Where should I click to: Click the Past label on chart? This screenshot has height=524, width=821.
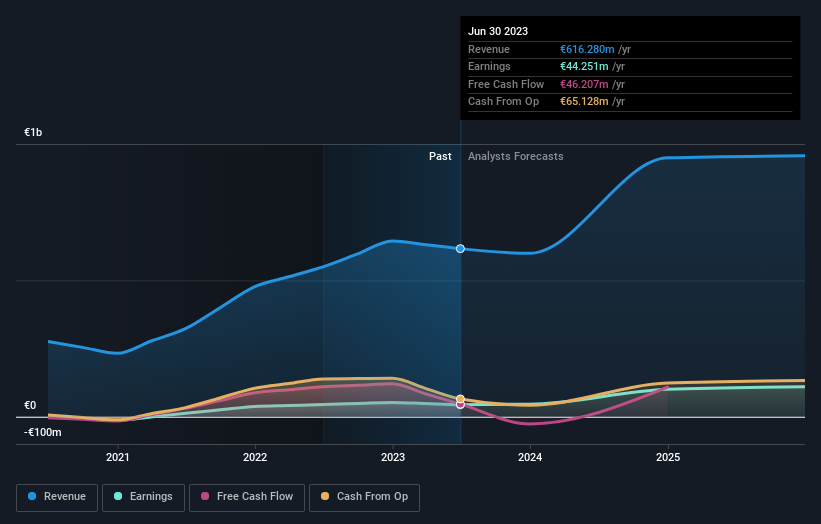click(440, 156)
